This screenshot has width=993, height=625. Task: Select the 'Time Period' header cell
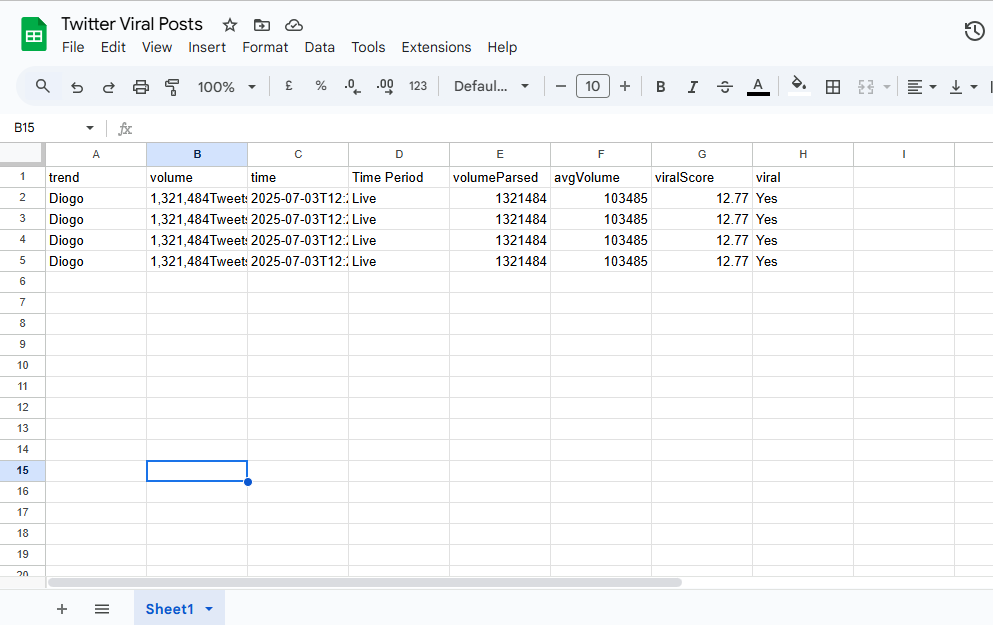tap(399, 177)
